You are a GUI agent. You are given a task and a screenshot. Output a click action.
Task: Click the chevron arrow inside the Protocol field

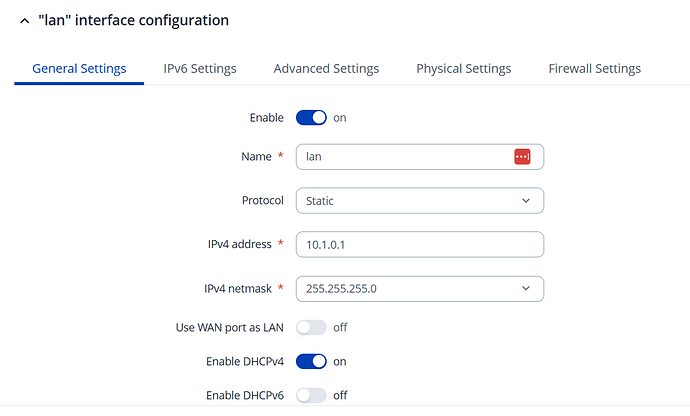(527, 201)
